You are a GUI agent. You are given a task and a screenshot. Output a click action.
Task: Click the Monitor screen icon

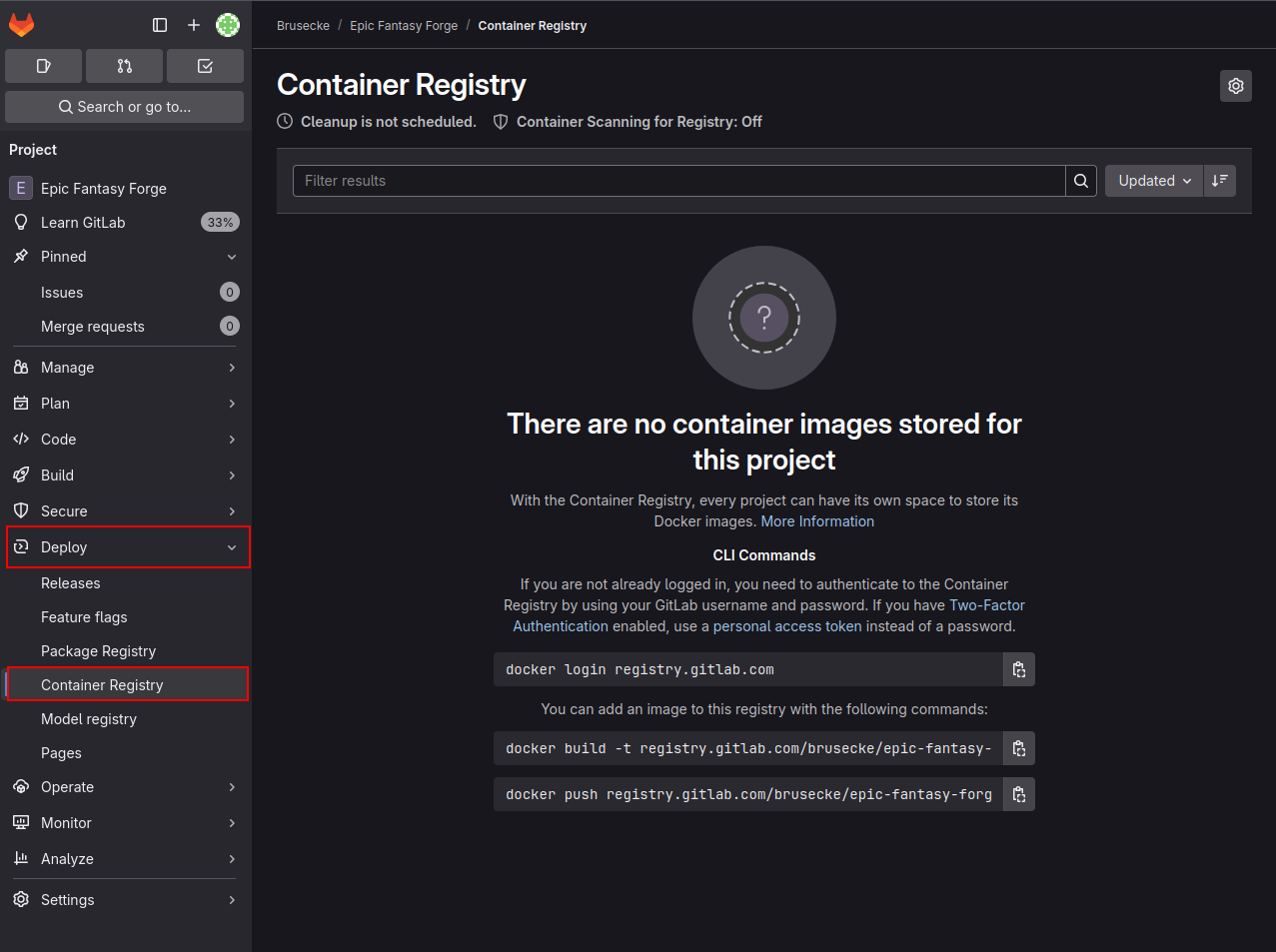[21, 823]
